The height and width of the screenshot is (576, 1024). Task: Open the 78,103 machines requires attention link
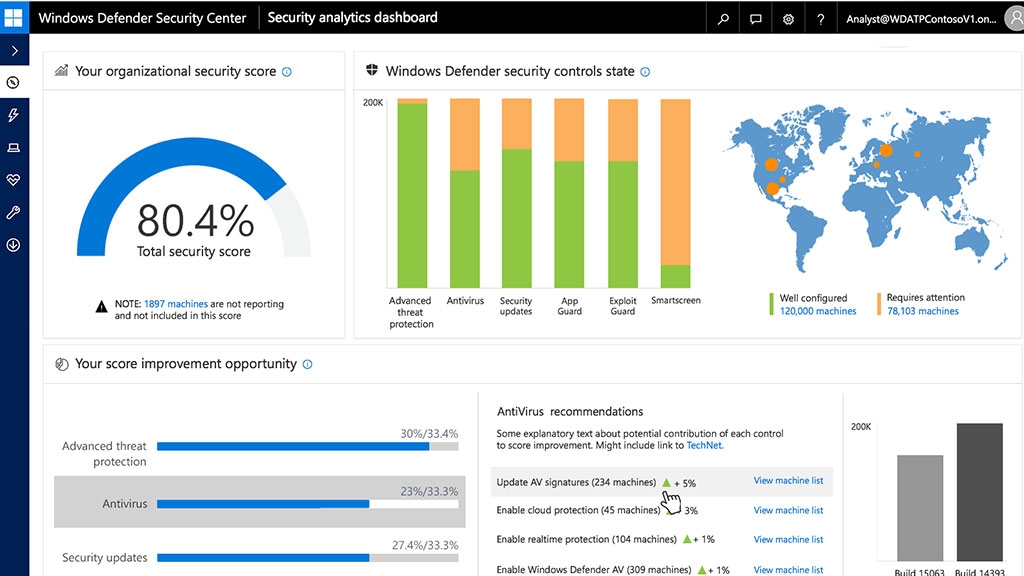[923, 311]
